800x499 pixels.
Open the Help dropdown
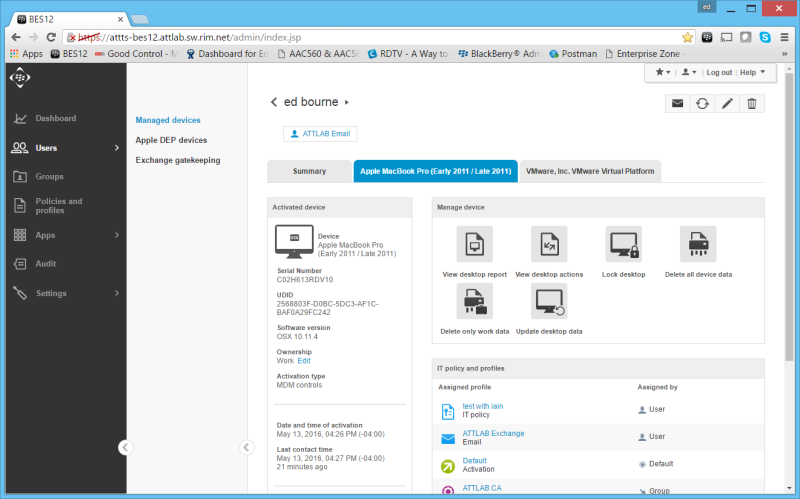tap(753, 72)
